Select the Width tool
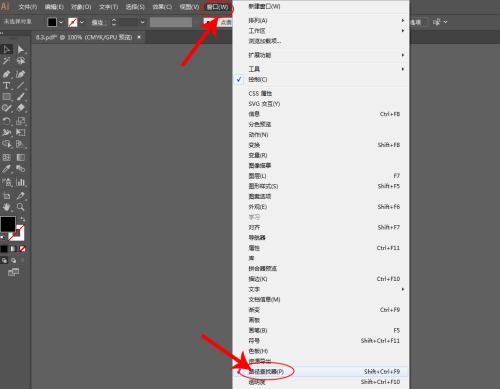500x389 pixels. pos(6,133)
